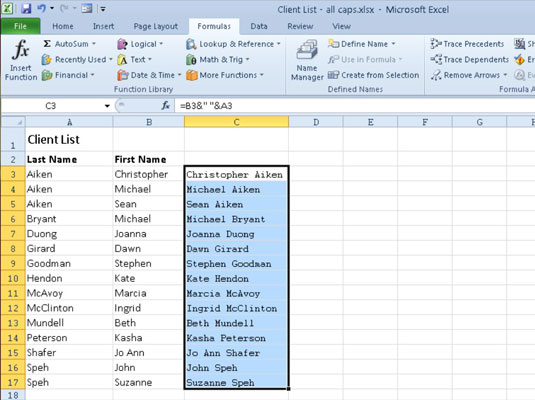Switch to the Review tab

click(x=300, y=26)
